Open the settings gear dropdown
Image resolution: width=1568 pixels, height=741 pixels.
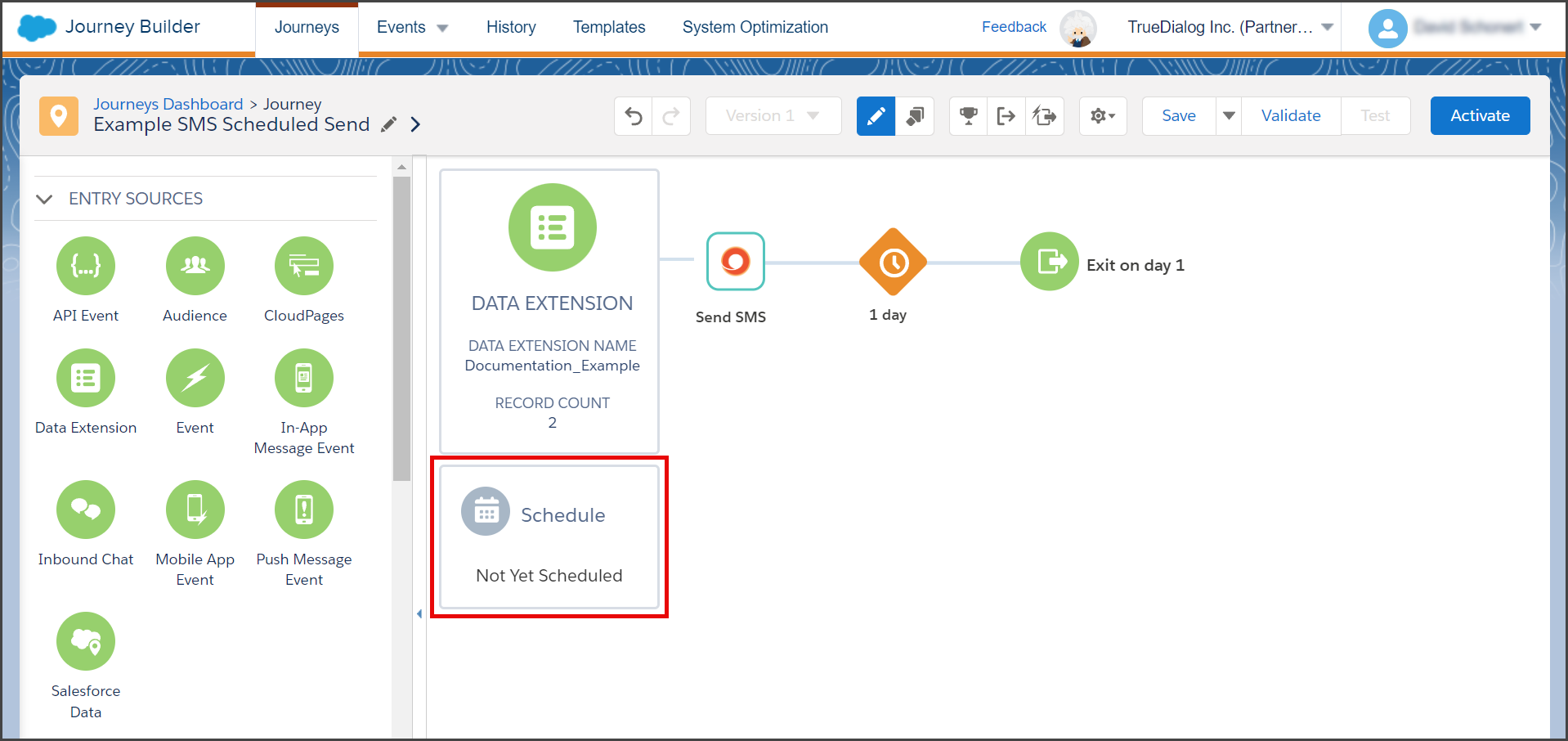(1103, 116)
